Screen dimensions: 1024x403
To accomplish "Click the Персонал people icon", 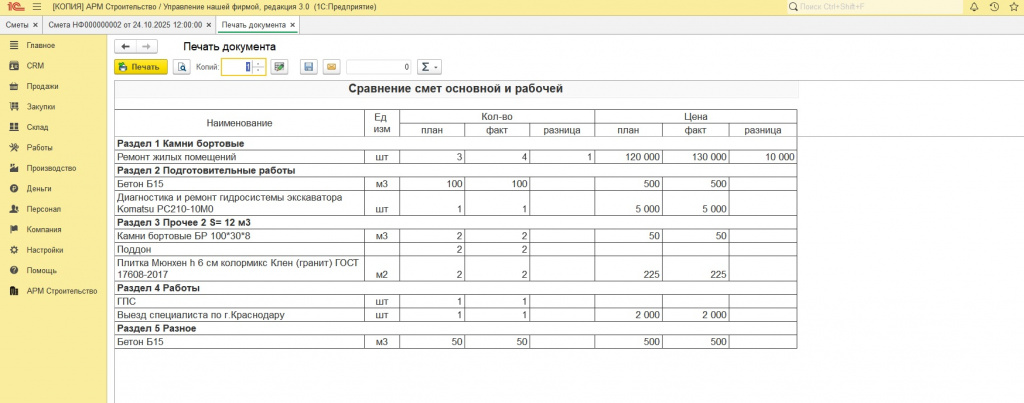I will 14,209.
